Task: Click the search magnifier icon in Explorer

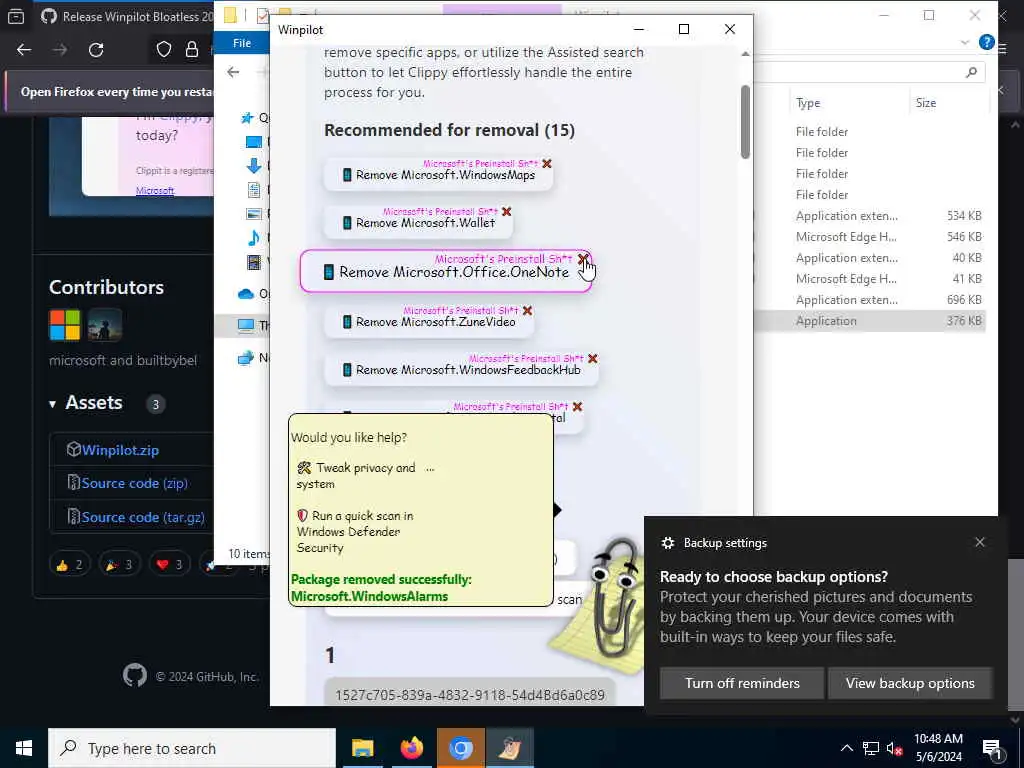Action: 971,72
